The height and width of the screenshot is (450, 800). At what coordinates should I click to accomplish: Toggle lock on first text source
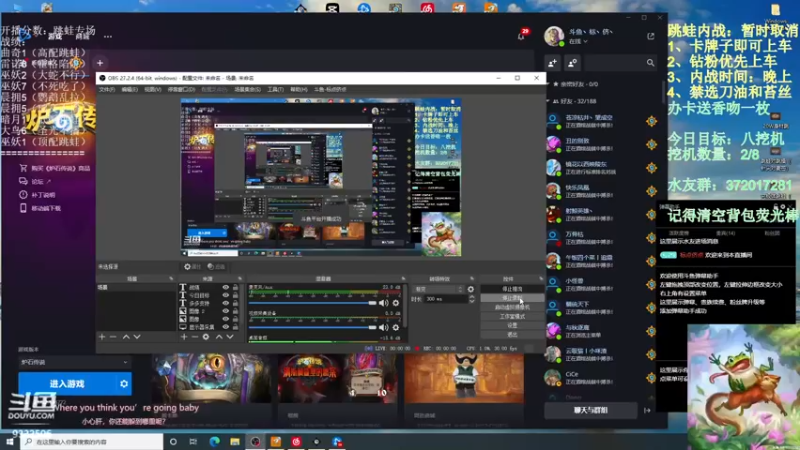coord(235,288)
